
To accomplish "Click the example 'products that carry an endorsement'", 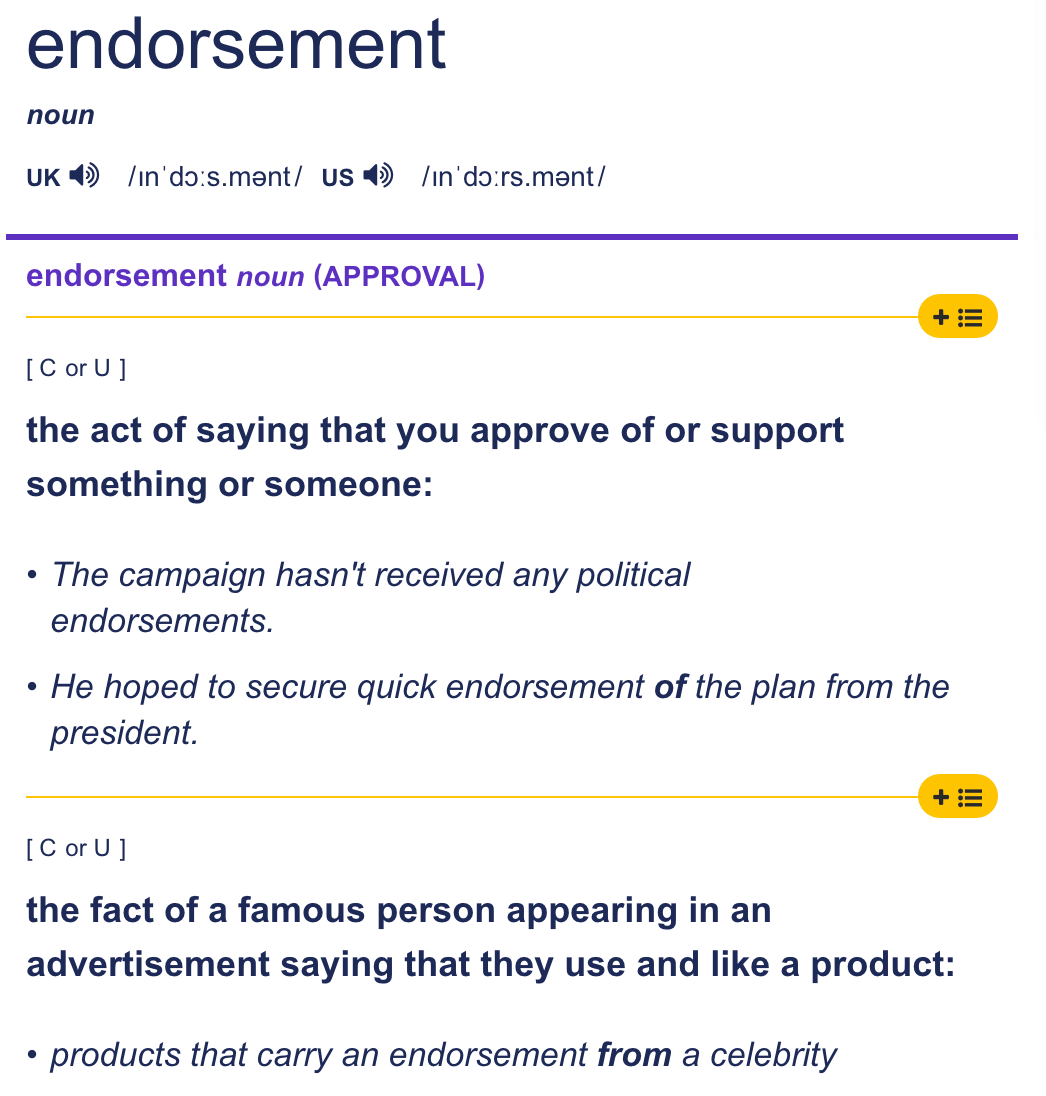I will coord(443,1055).
